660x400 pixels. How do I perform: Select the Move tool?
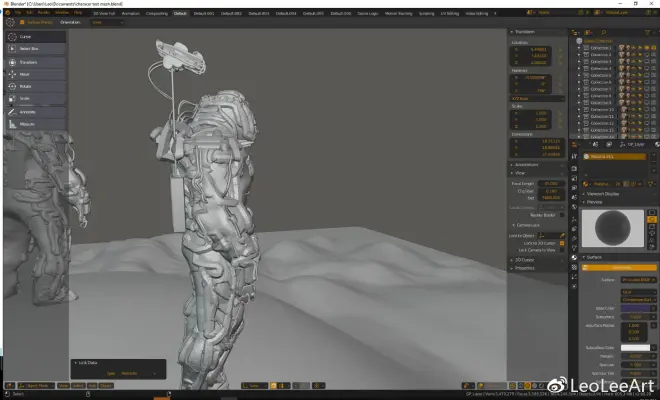(x=36, y=75)
